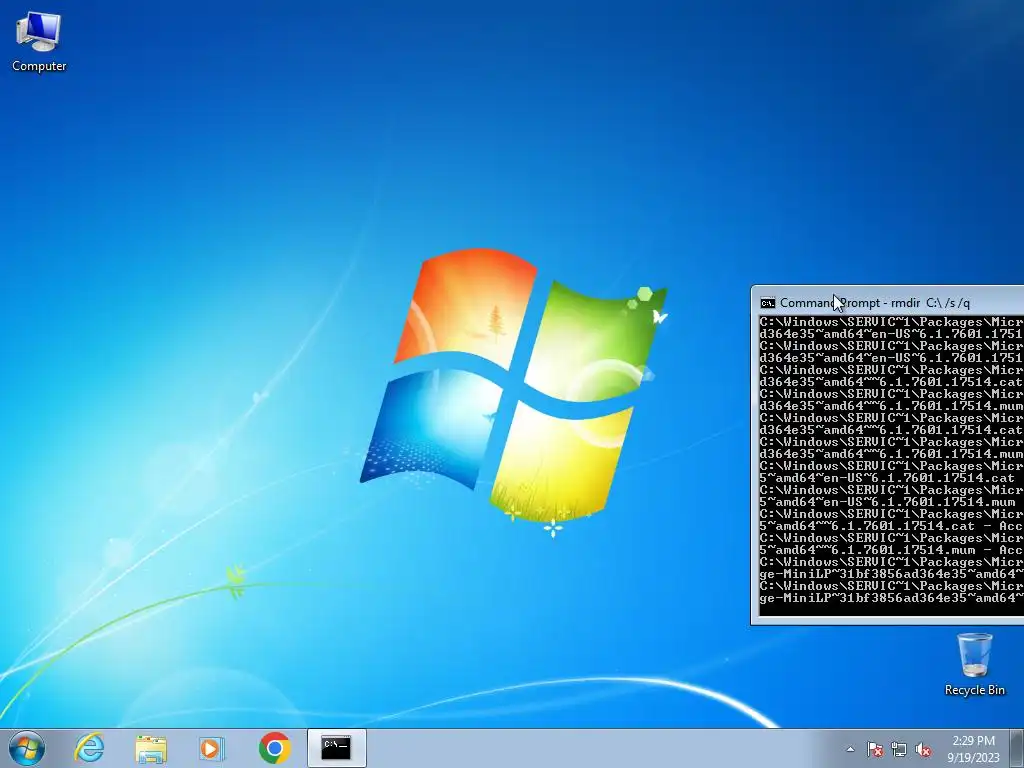The image size is (1024, 768).
Task: Show hidden tray icons arrow
Action: [850, 749]
